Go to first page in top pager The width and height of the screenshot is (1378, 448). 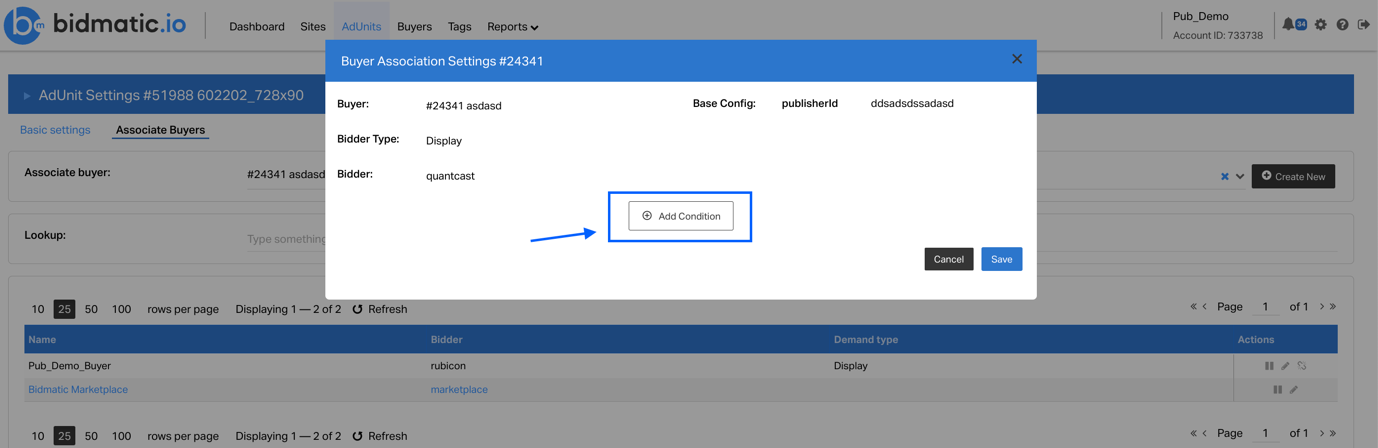(x=1193, y=307)
